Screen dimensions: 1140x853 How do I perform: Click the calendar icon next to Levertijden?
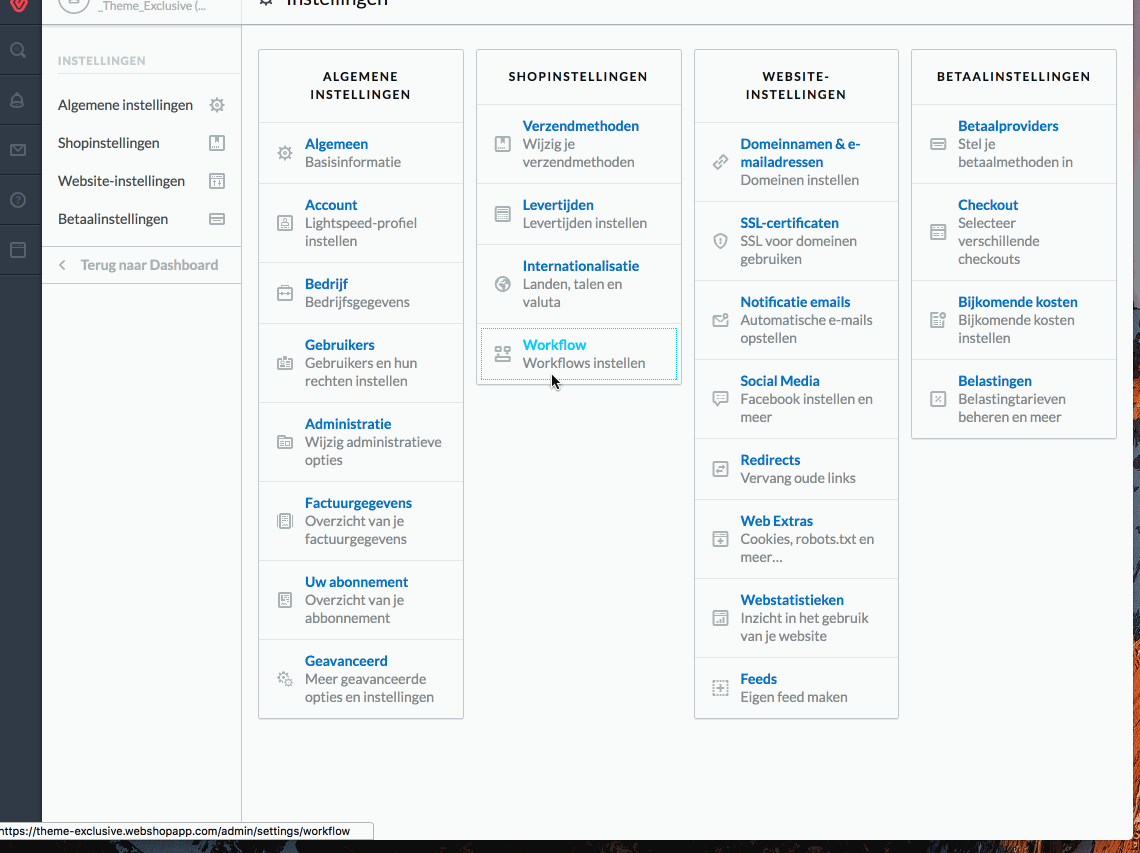tap(502, 214)
